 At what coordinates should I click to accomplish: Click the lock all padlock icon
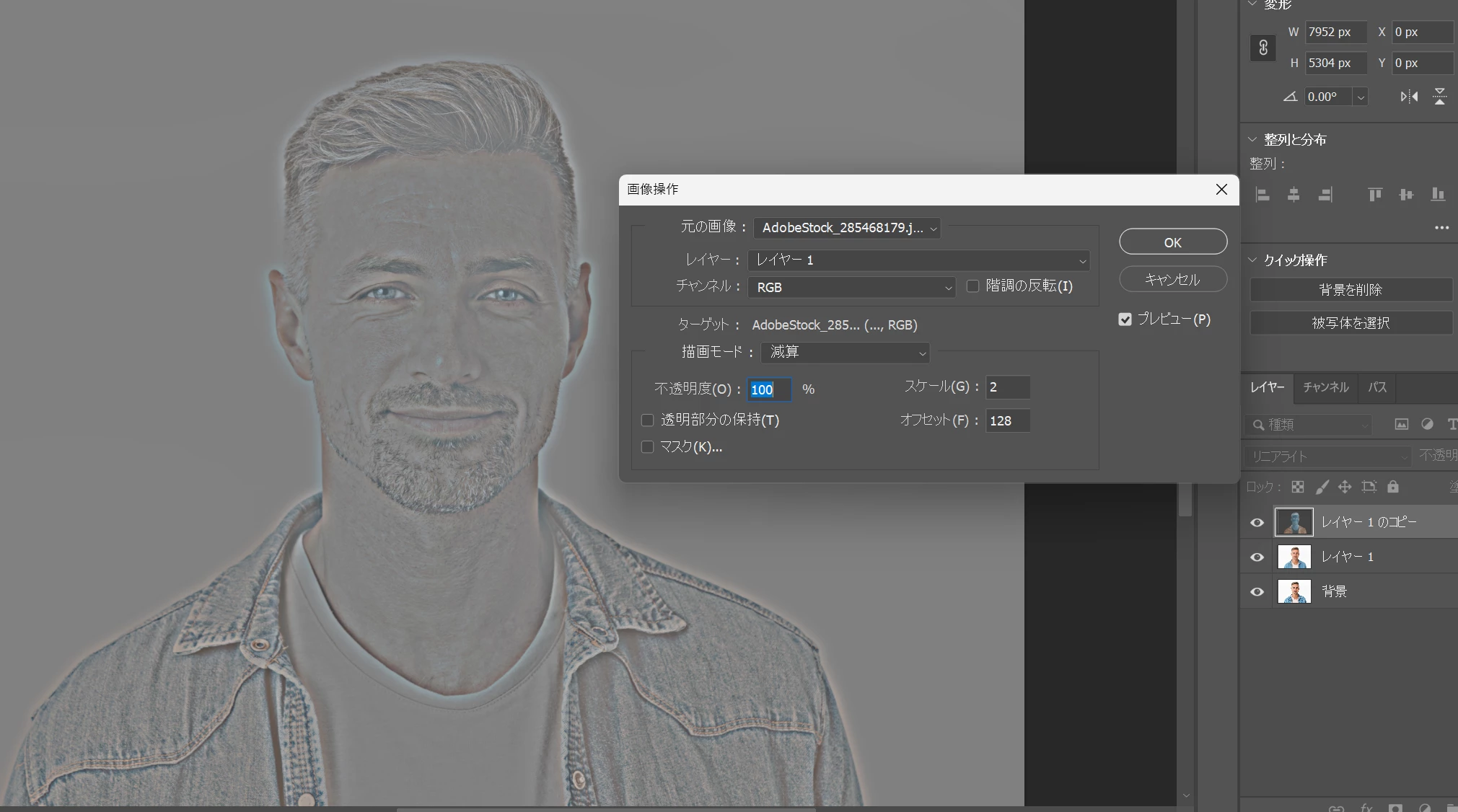(x=1393, y=487)
